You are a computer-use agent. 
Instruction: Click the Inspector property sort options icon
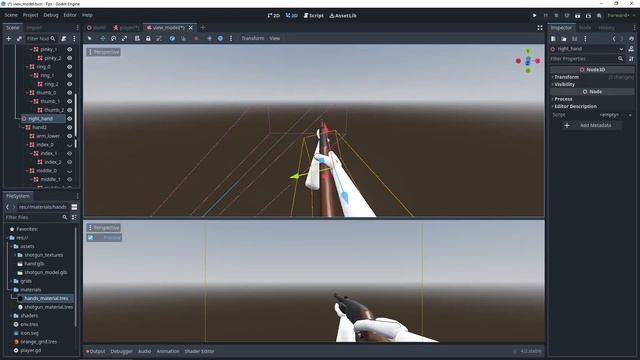[631, 59]
